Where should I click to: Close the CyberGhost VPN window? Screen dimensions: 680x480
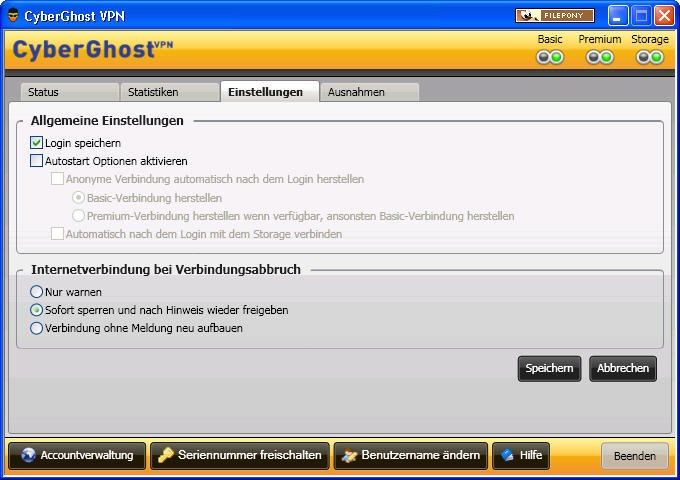point(664,16)
